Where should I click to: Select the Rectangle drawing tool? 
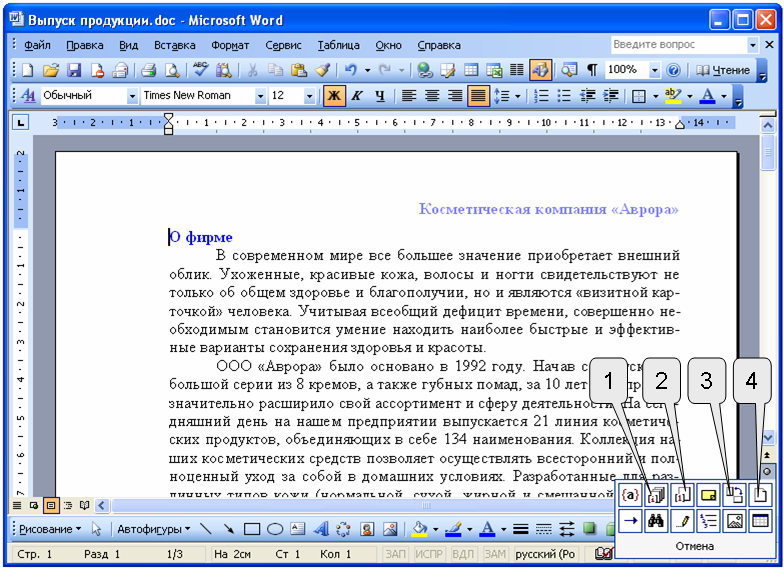coord(252,529)
